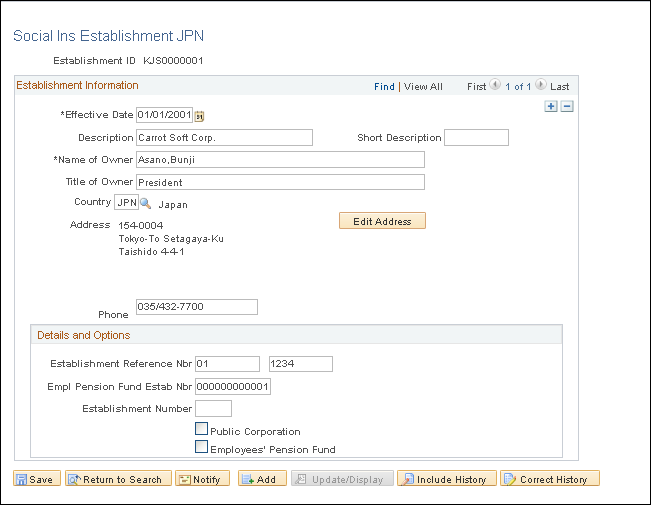The width and height of the screenshot is (651, 505).
Task: Tick the Employees' Pension Fund checkbox
Action: point(201,446)
